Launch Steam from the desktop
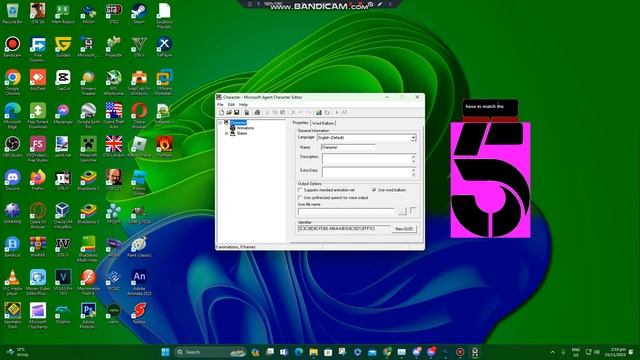The image size is (640, 360). (139, 13)
